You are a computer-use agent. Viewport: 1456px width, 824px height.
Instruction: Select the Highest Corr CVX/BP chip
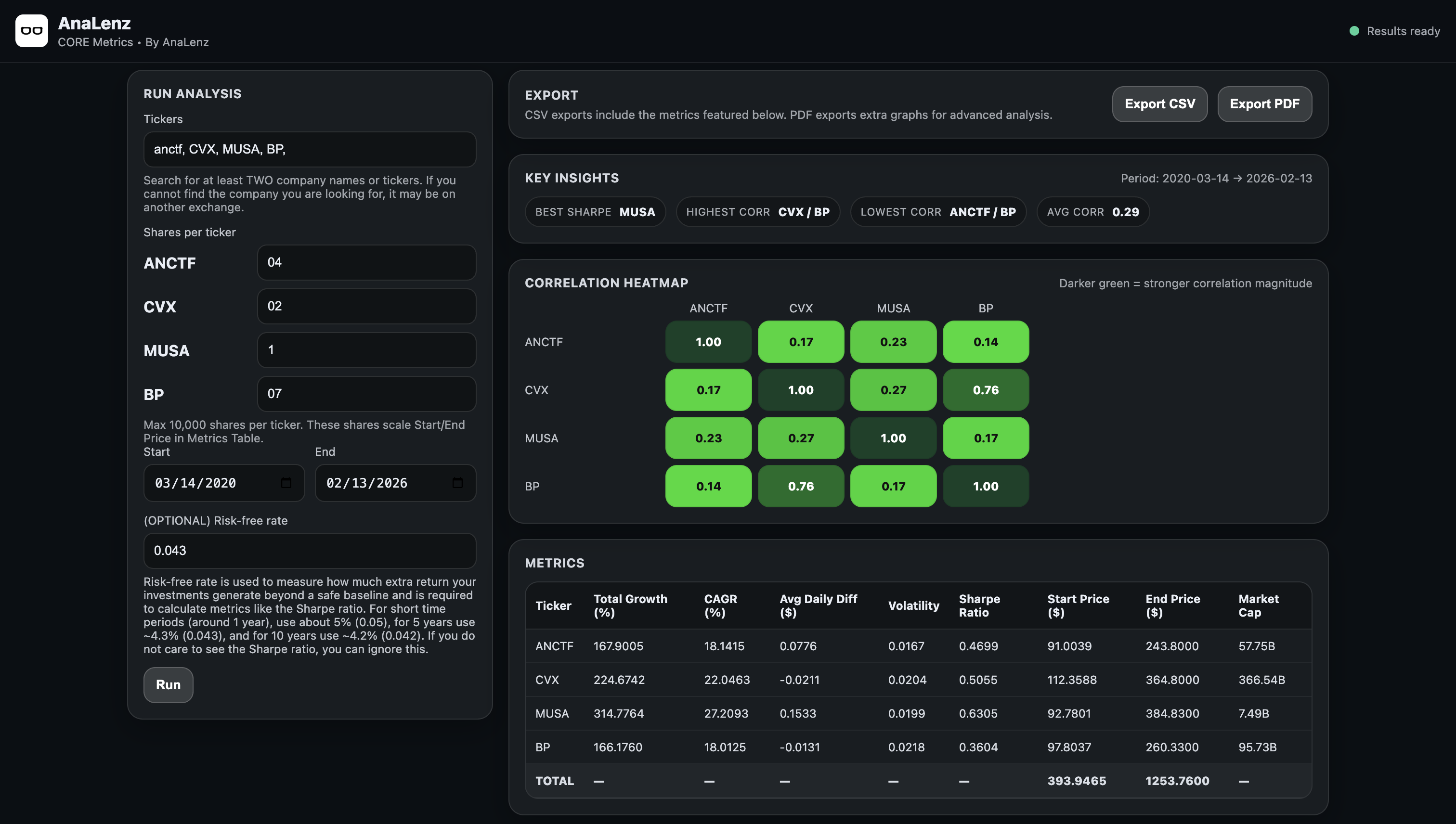758,212
